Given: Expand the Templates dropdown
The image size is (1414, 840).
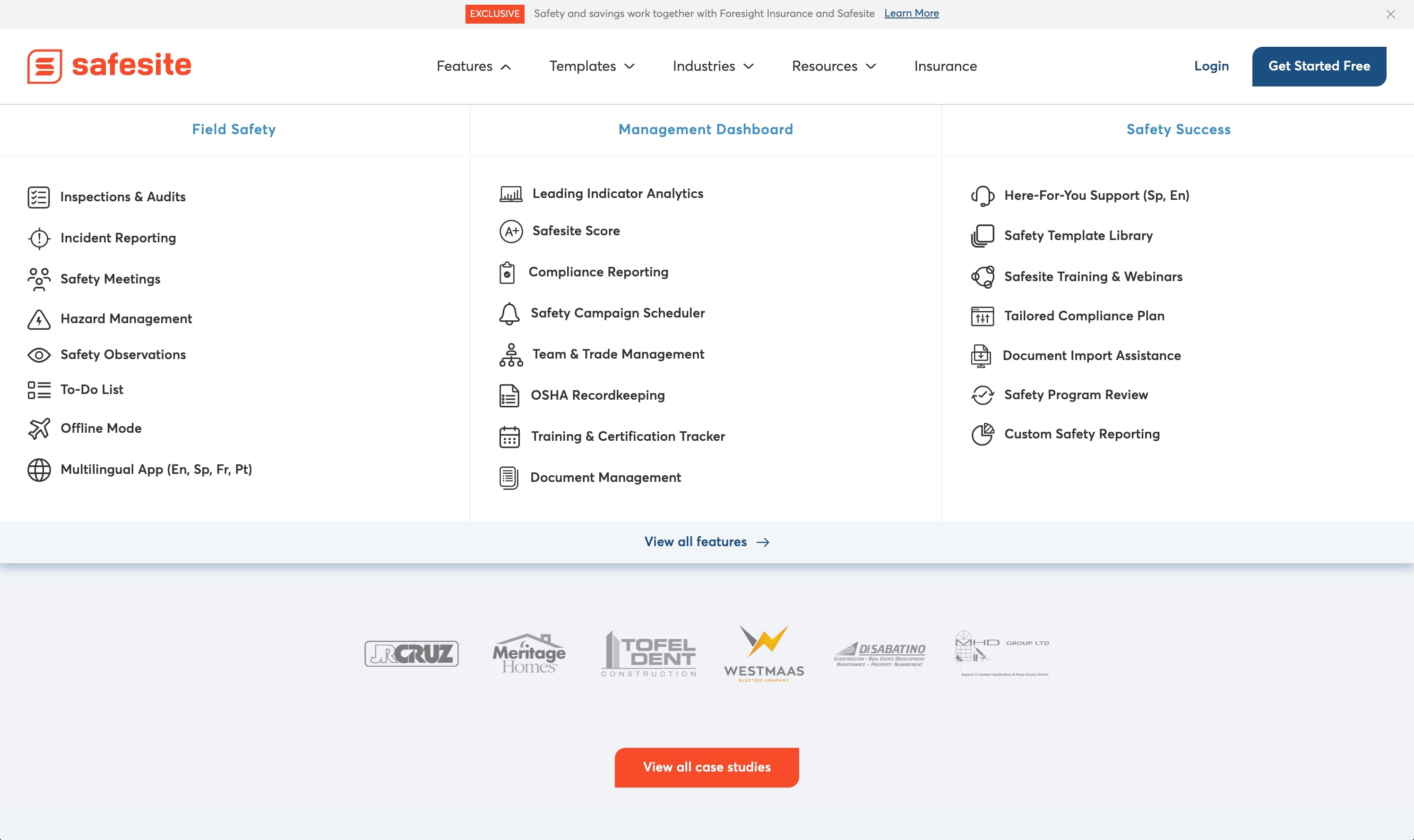Looking at the screenshot, I should click(592, 66).
